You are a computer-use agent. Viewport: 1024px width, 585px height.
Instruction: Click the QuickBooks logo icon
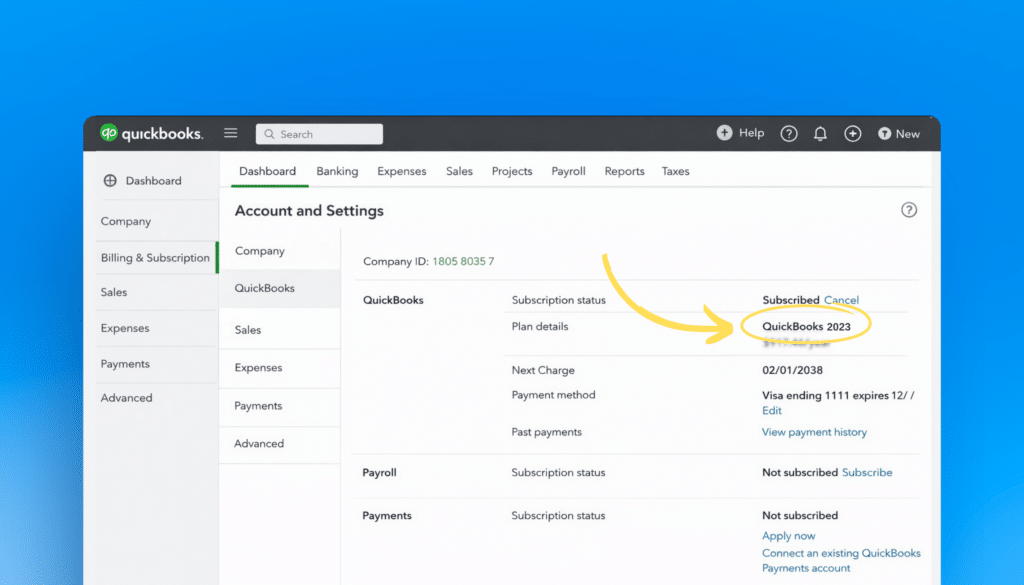(x=108, y=133)
